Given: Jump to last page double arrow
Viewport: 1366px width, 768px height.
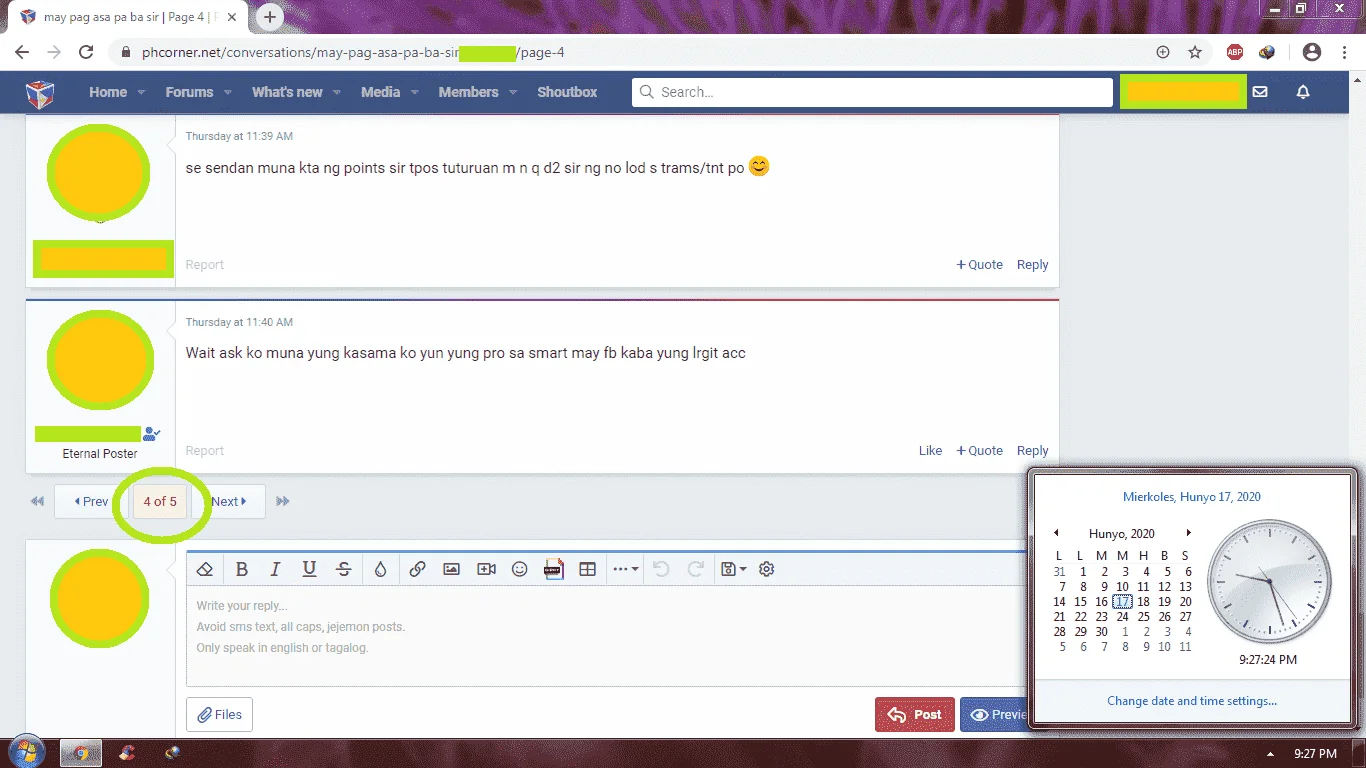Looking at the screenshot, I should click(x=283, y=502).
